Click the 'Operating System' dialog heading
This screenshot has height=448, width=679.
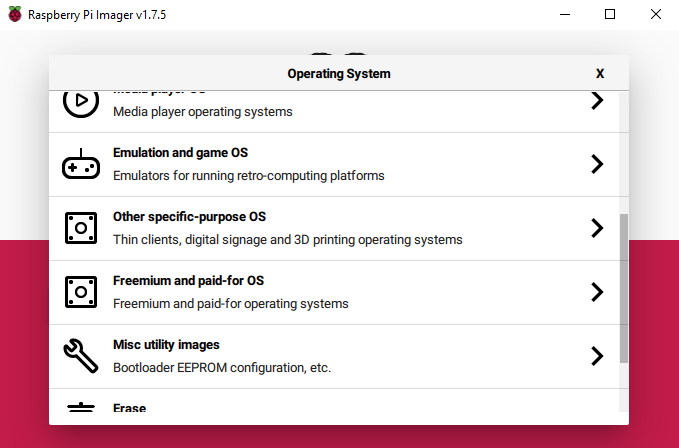(339, 74)
